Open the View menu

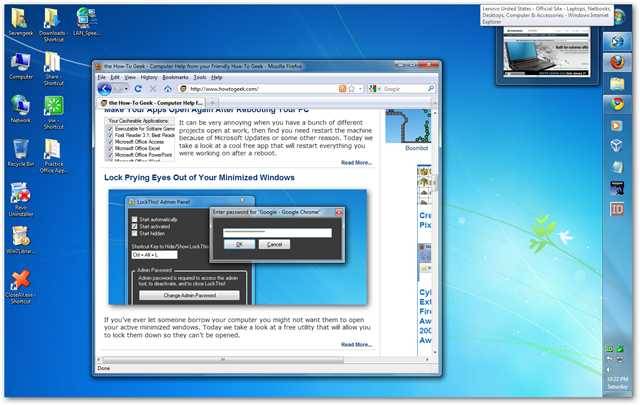coord(130,77)
